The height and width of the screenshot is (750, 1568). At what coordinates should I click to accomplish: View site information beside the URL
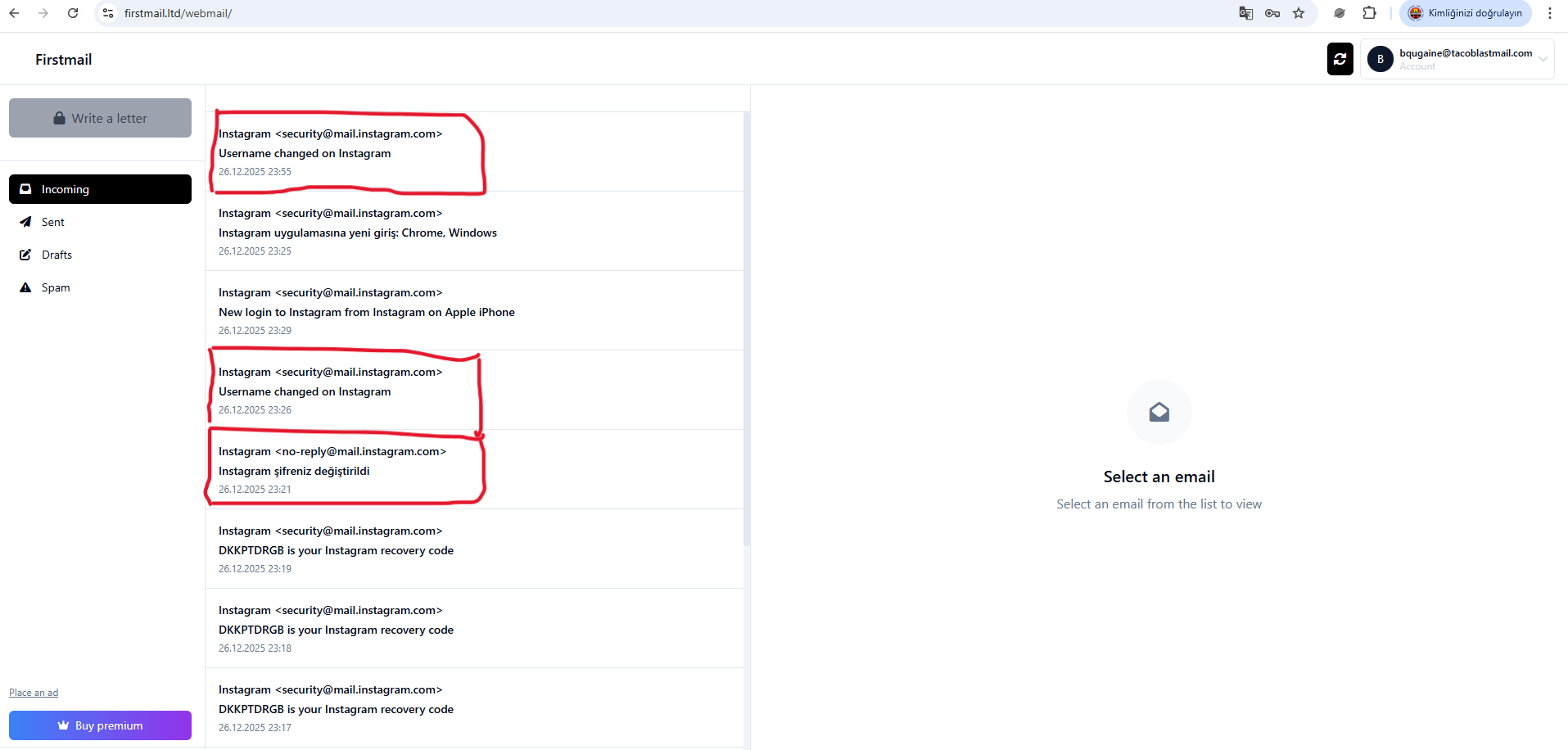tap(108, 13)
